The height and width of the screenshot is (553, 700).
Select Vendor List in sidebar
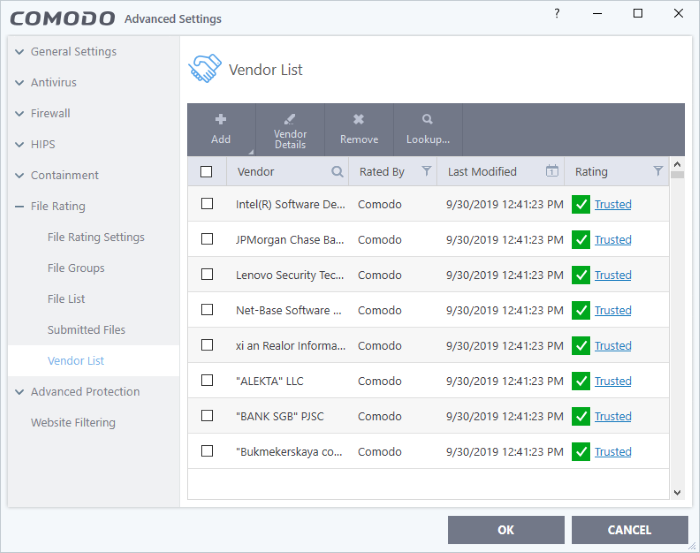(x=75, y=361)
